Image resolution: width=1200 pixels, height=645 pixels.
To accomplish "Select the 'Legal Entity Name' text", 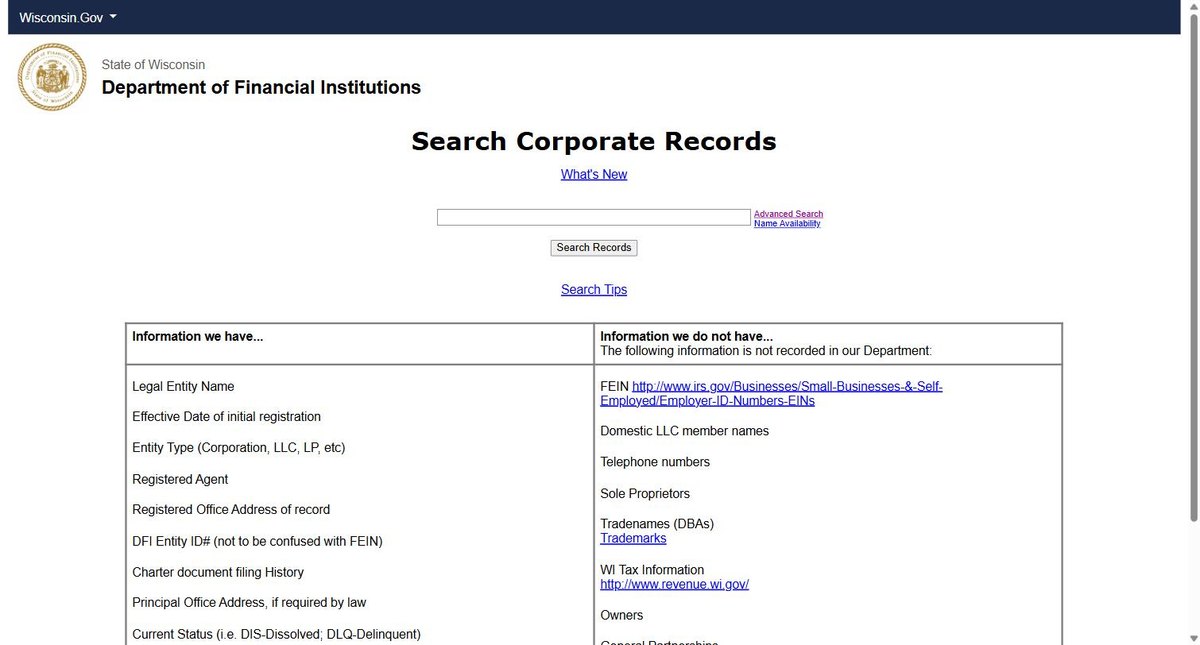I will point(183,387).
